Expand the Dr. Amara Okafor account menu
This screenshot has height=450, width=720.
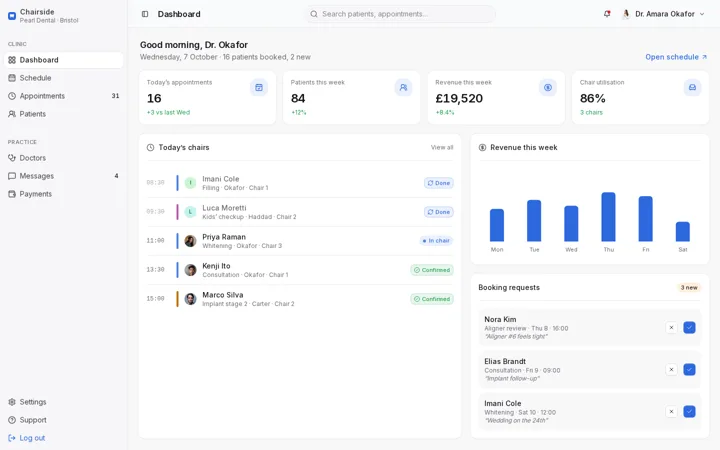(x=663, y=14)
